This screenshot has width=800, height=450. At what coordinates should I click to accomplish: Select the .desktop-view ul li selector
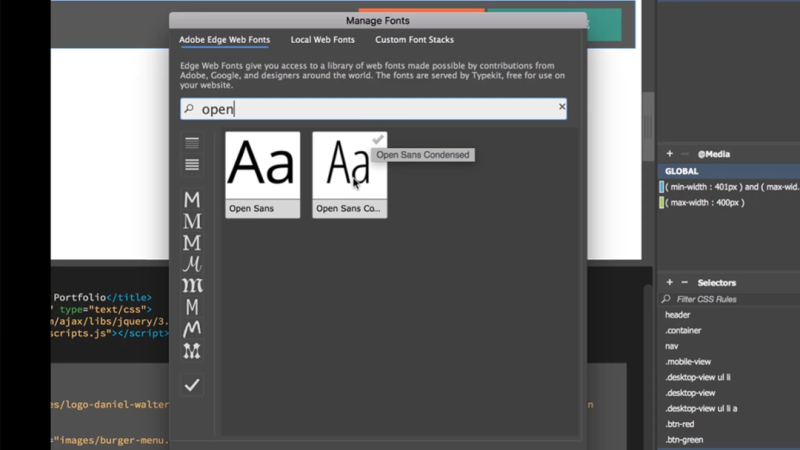point(697,378)
